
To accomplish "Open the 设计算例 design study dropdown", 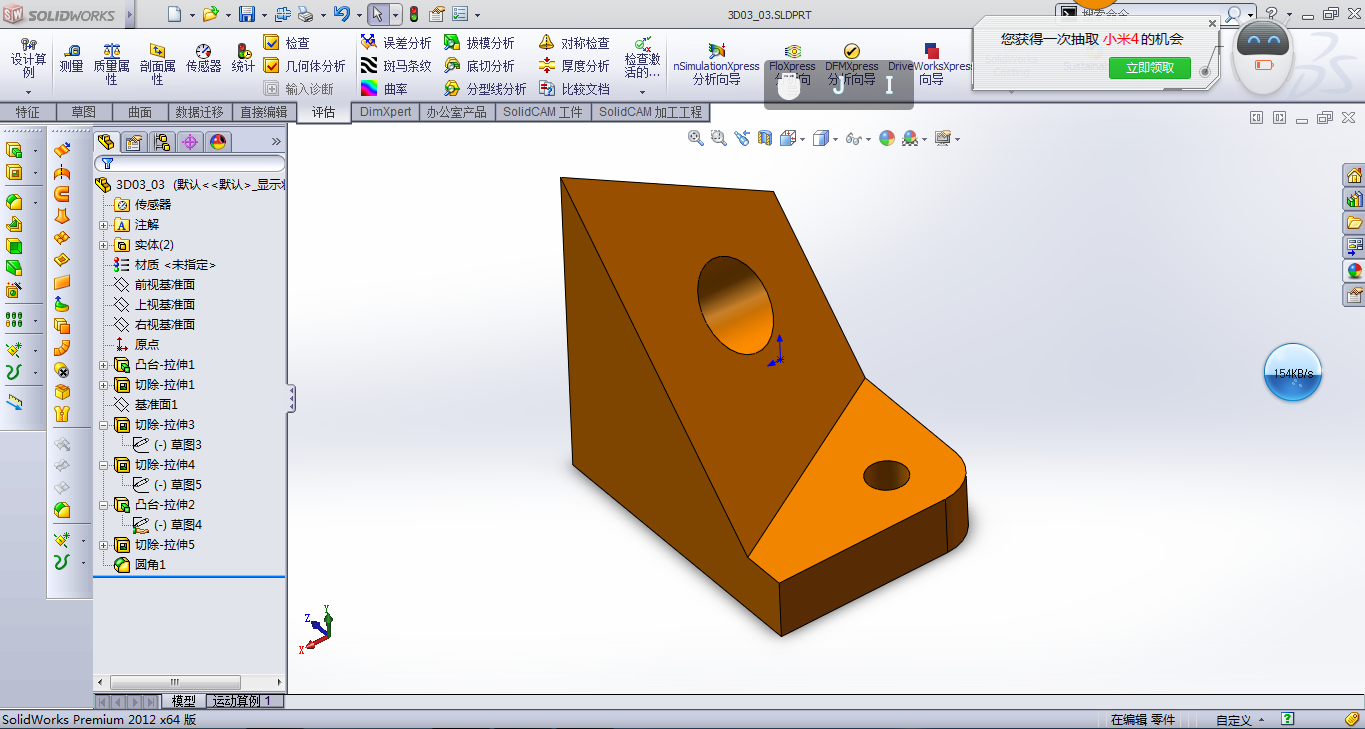I will click(x=29, y=92).
